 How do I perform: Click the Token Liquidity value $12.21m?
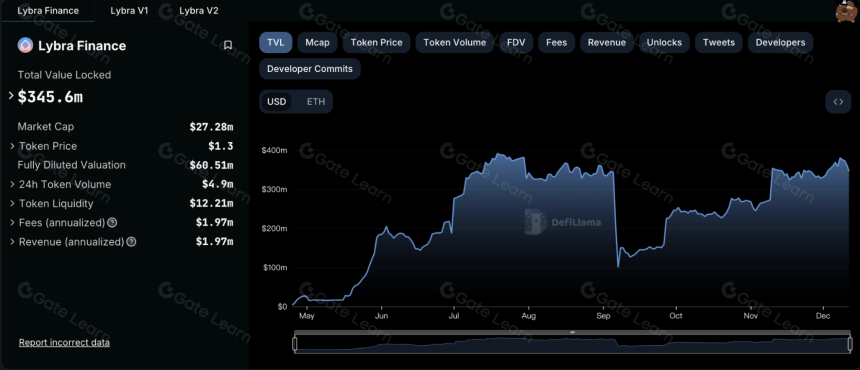tap(211, 203)
